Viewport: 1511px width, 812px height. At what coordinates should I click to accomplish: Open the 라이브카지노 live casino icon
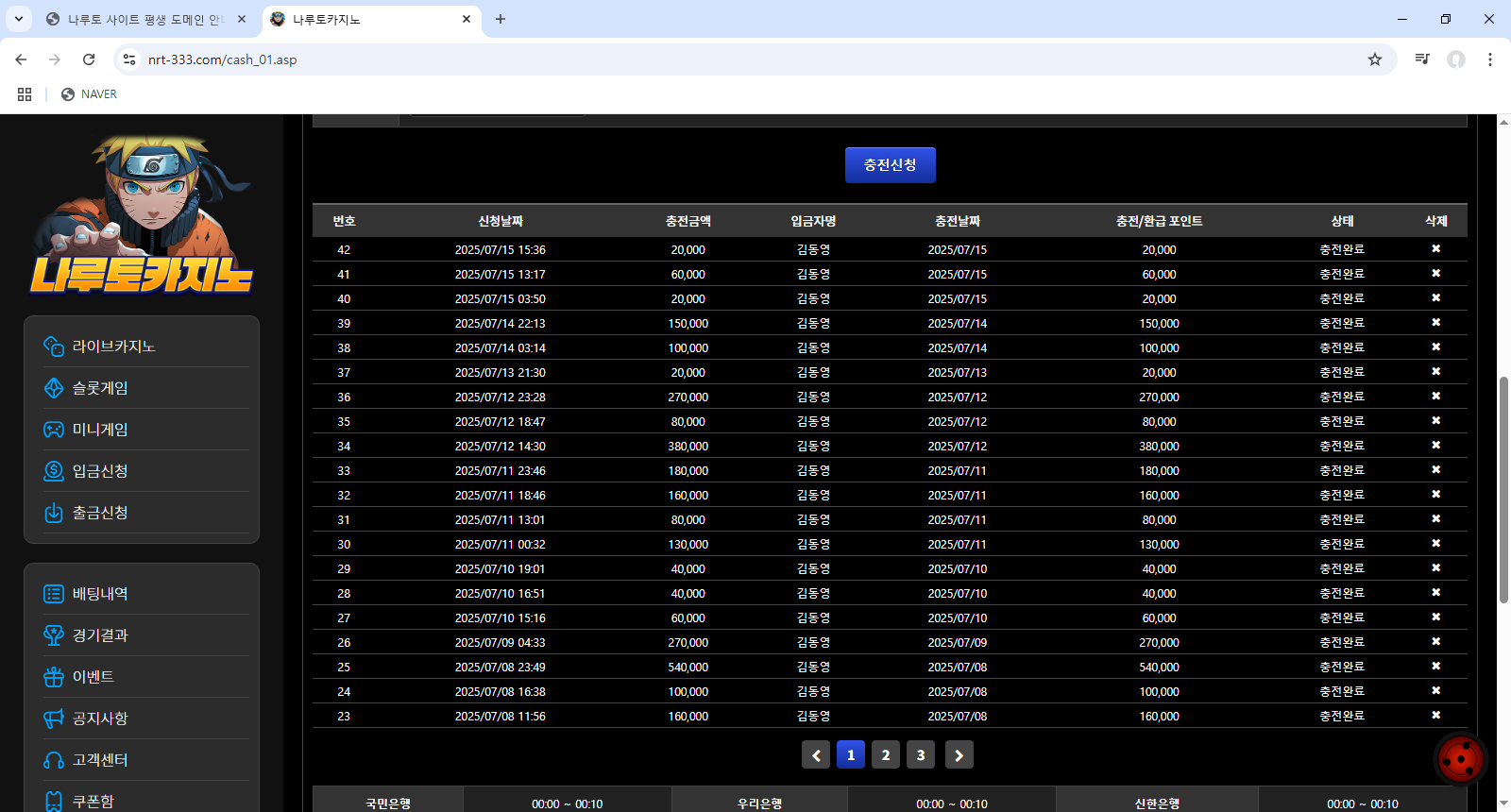(54, 347)
